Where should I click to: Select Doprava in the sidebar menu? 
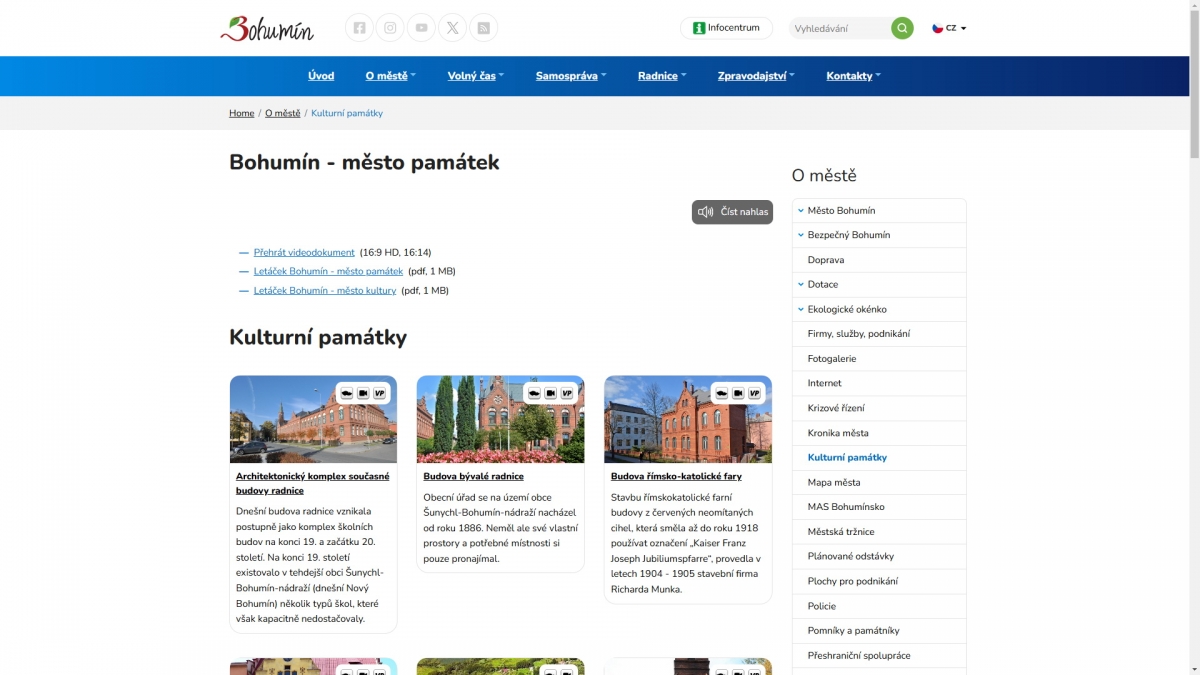879,260
